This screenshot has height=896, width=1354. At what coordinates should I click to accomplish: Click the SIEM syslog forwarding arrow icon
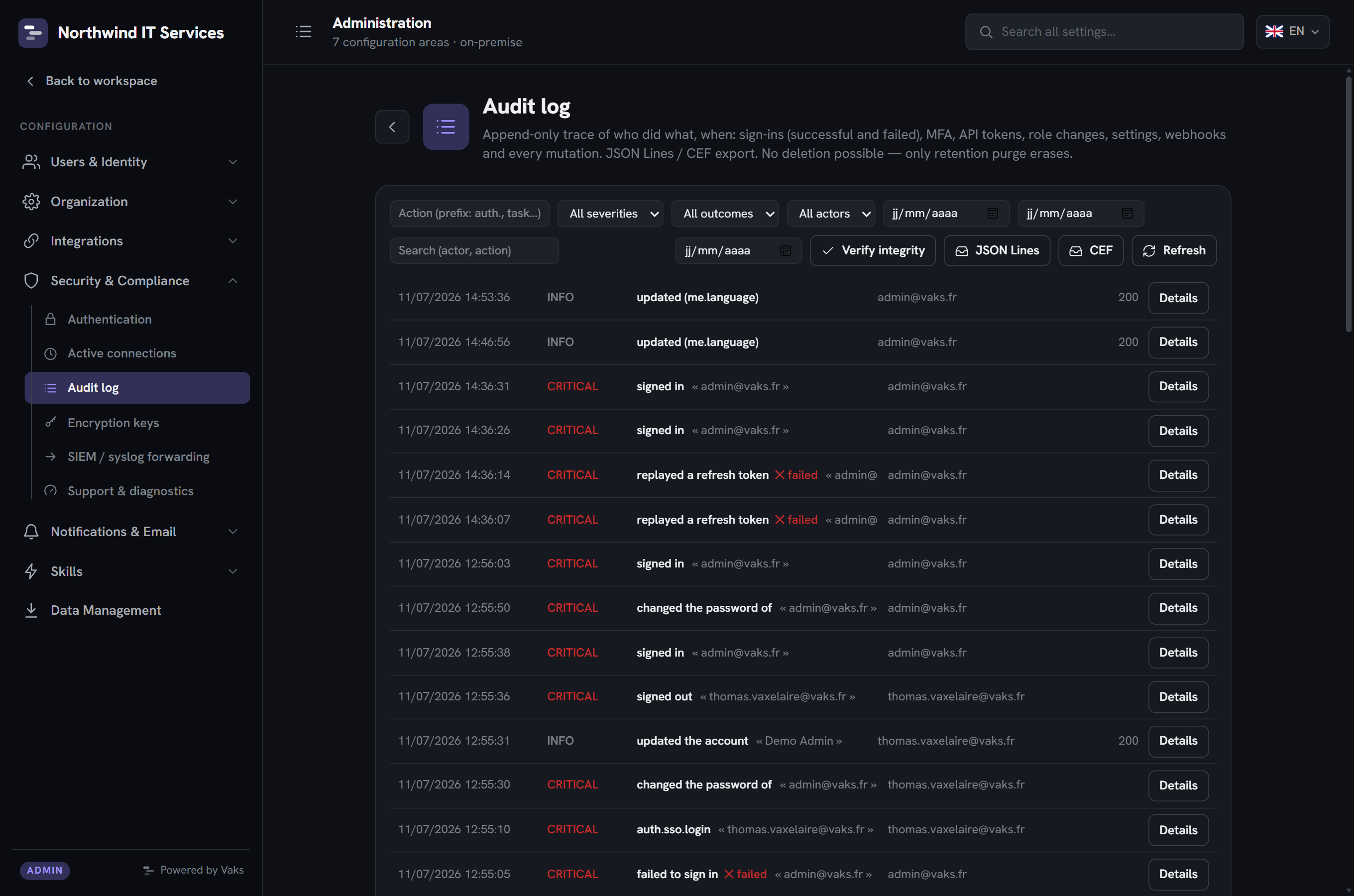pyautogui.click(x=51, y=456)
